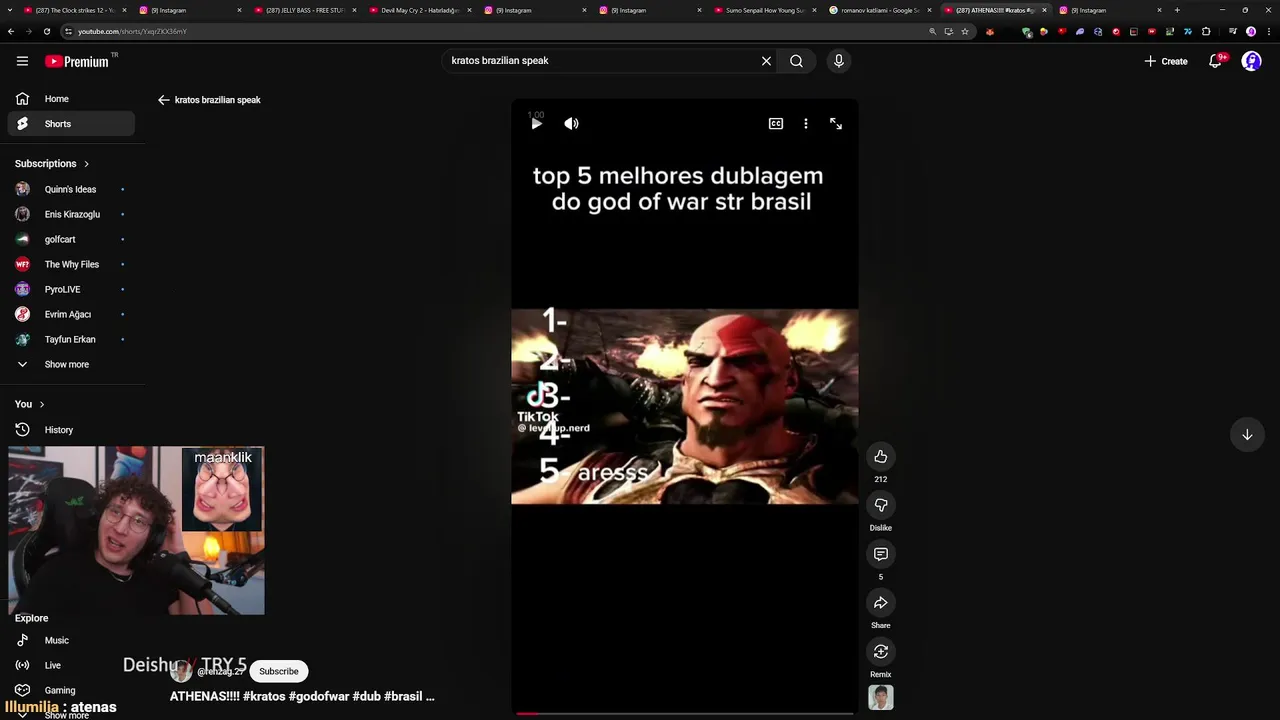
Task: Open the Short's comments
Action: [881, 554]
